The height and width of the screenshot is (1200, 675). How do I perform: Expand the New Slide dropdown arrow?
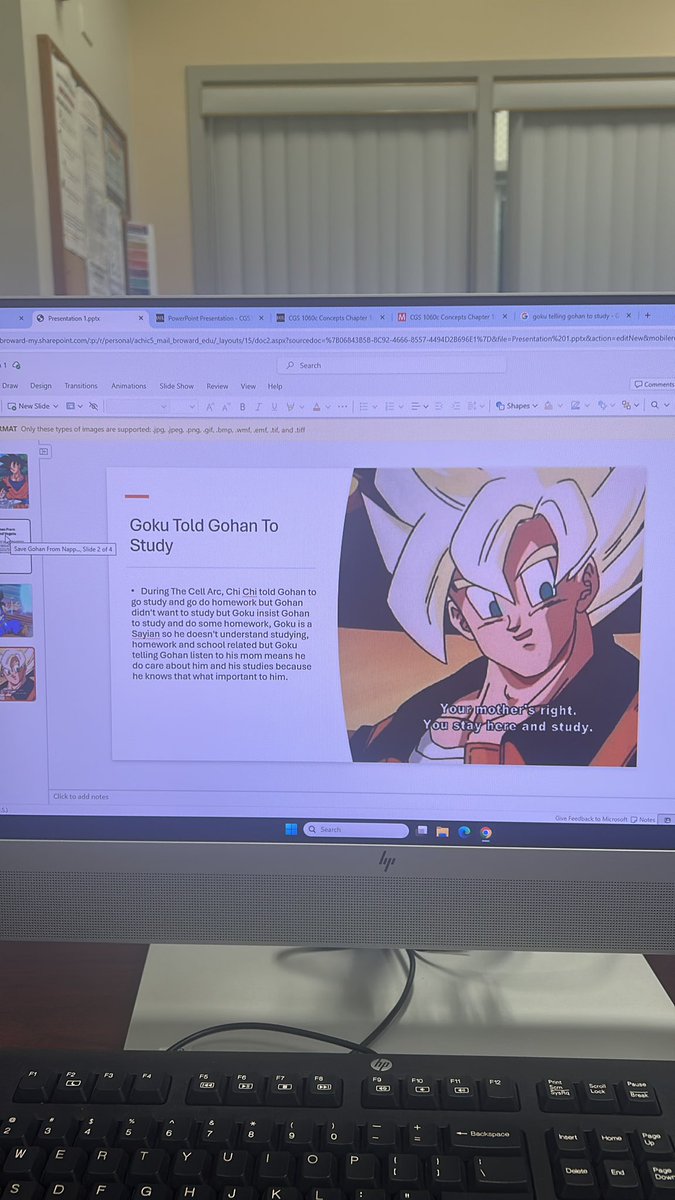click(x=56, y=406)
